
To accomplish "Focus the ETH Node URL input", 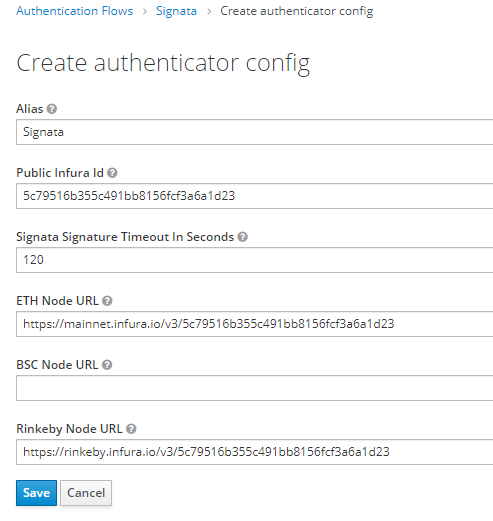I will pos(255,324).
